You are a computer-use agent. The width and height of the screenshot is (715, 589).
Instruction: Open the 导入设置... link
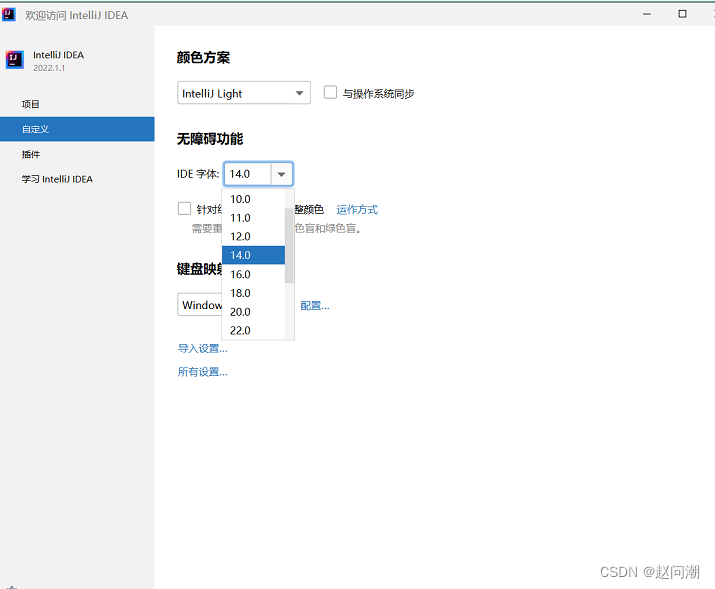click(202, 348)
